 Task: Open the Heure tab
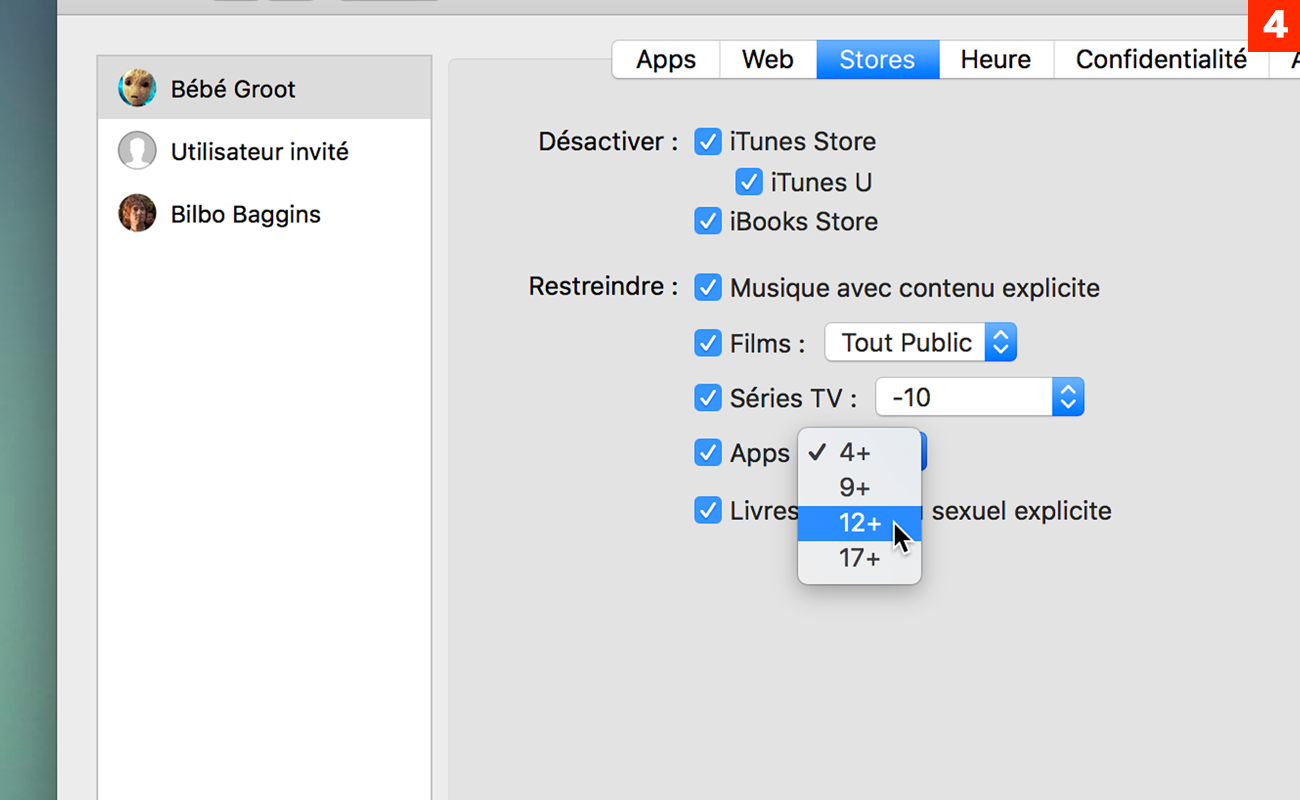tap(996, 59)
